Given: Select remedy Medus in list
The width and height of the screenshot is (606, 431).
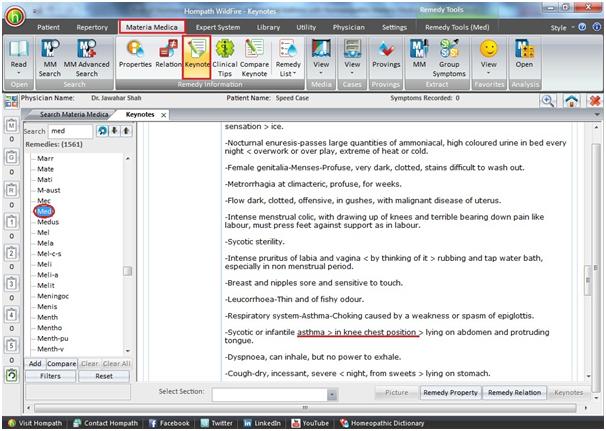Looking at the screenshot, I should pyautogui.click(x=48, y=222).
